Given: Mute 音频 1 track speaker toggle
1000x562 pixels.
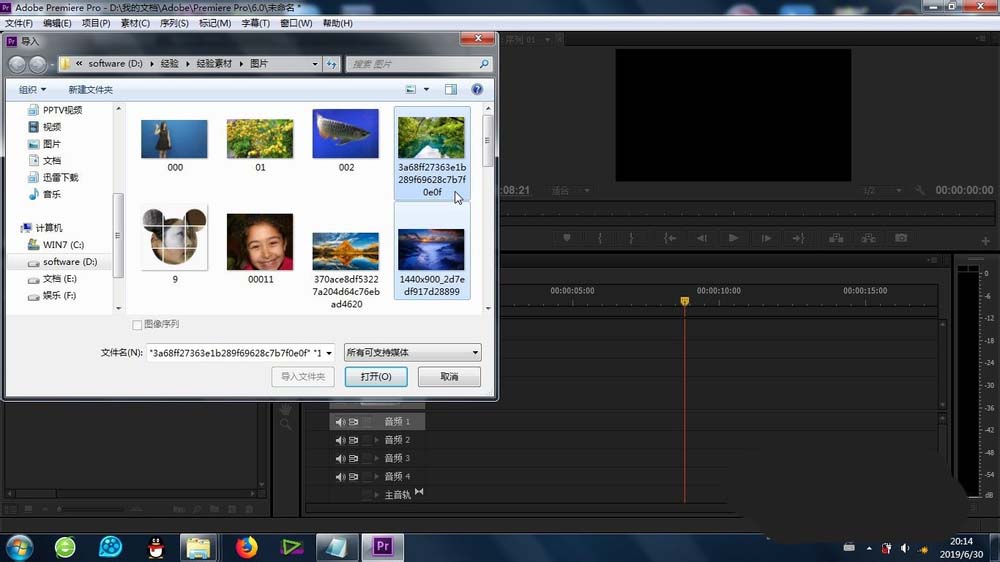Looking at the screenshot, I should pyautogui.click(x=340, y=422).
